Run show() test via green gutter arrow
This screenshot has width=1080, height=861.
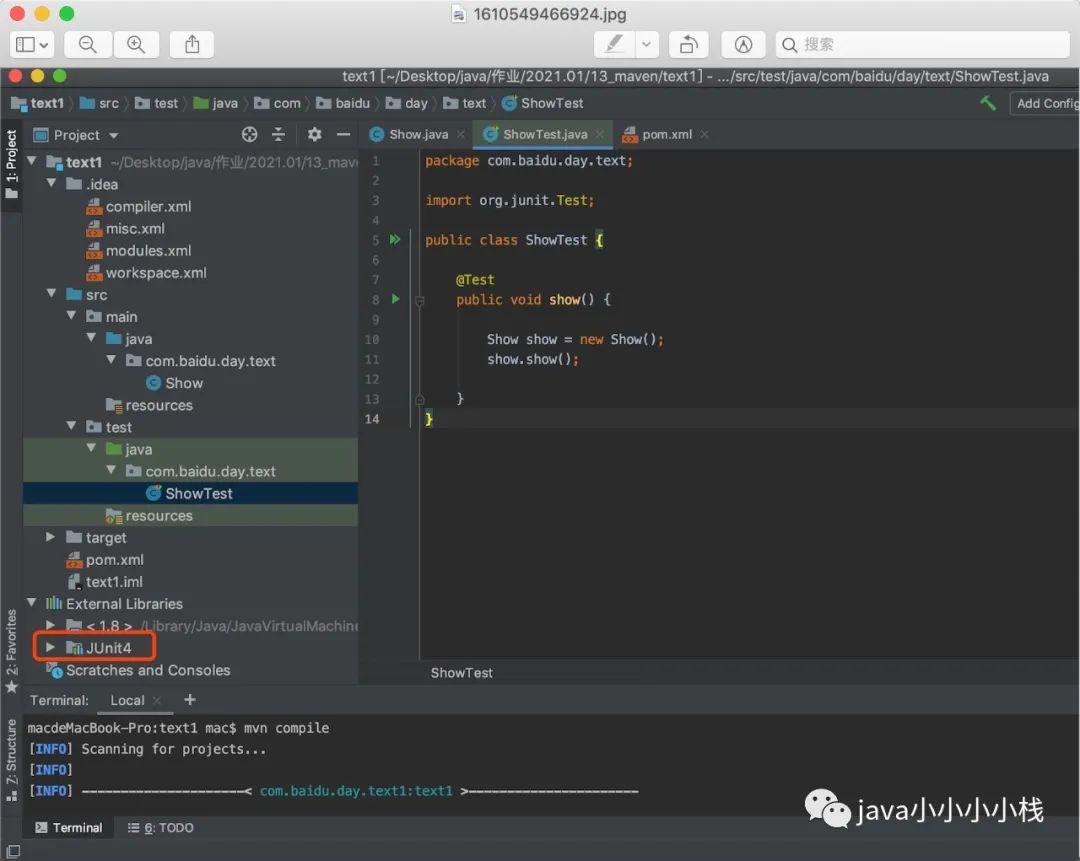click(395, 299)
